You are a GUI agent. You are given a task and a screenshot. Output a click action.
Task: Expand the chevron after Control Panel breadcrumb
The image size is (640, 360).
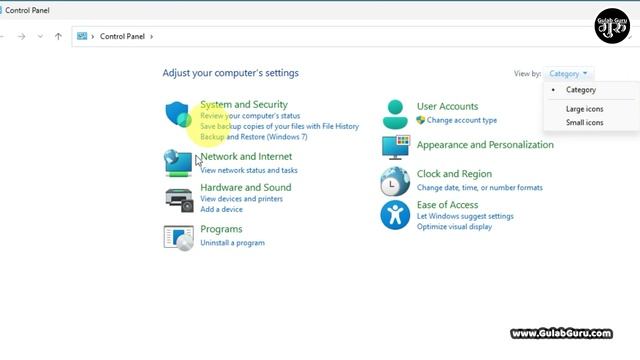pyautogui.click(x=151, y=37)
